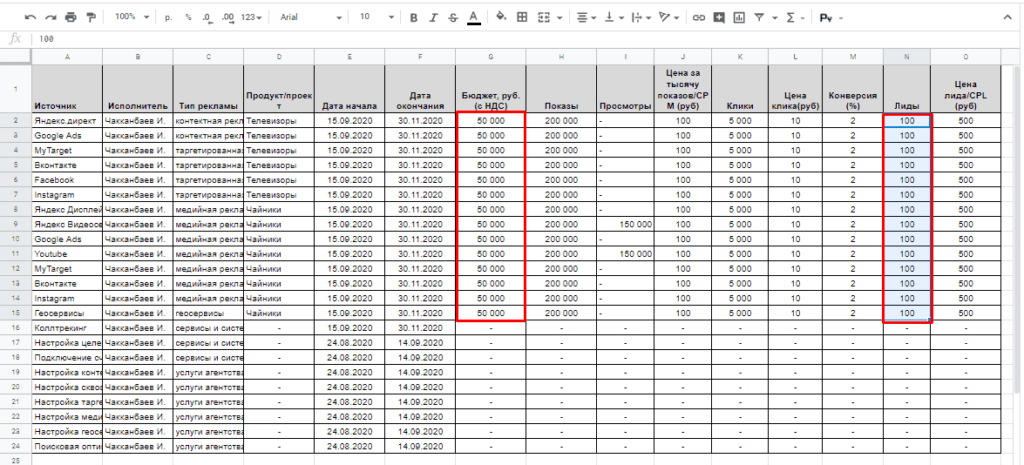Click the Конверсия (%) header cell

853,88
